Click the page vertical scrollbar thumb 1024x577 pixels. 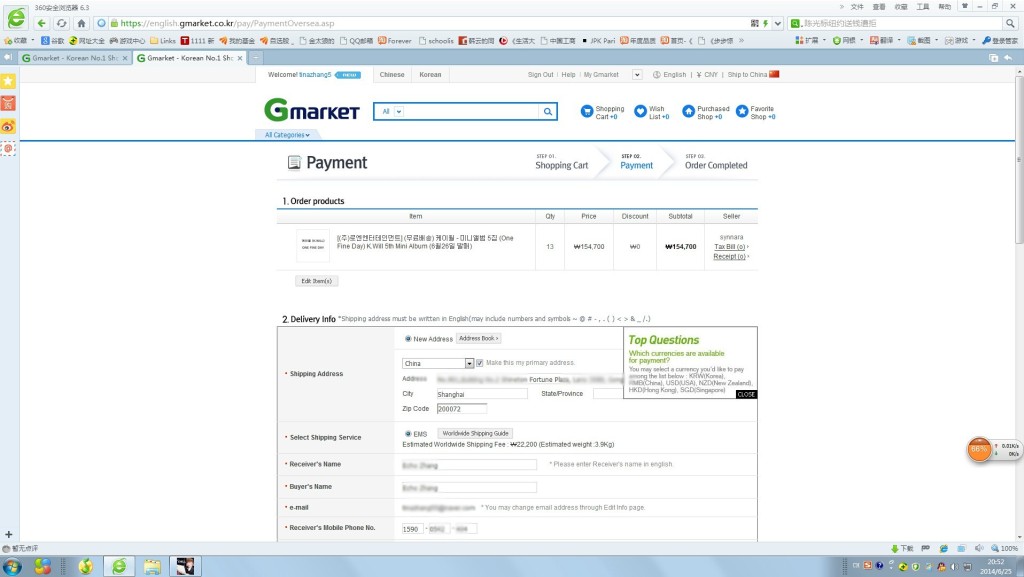[1019, 161]
